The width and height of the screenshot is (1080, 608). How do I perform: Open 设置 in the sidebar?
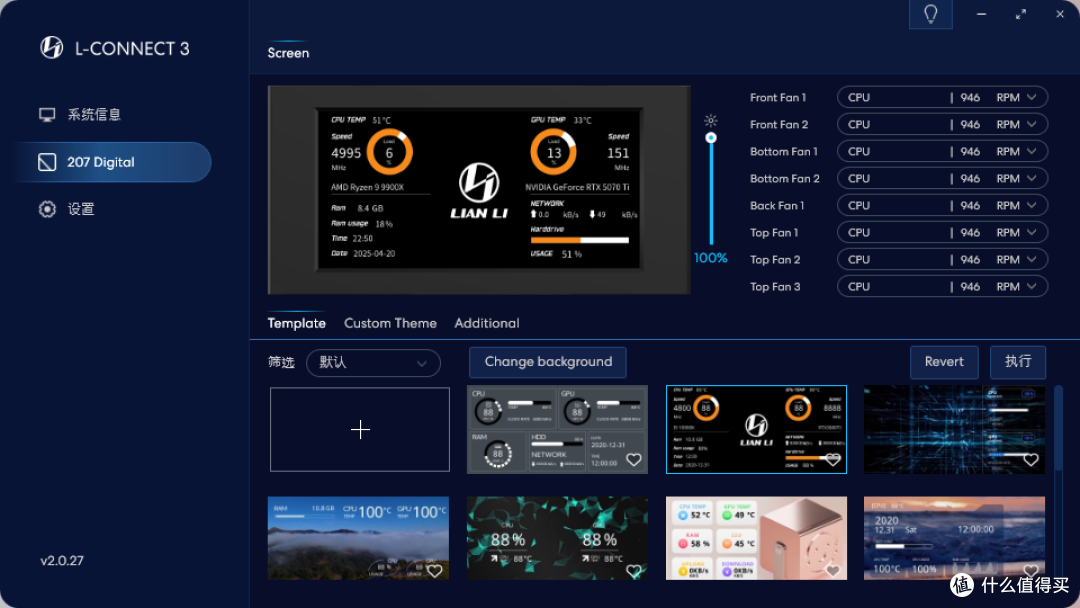tap(81, 209)
